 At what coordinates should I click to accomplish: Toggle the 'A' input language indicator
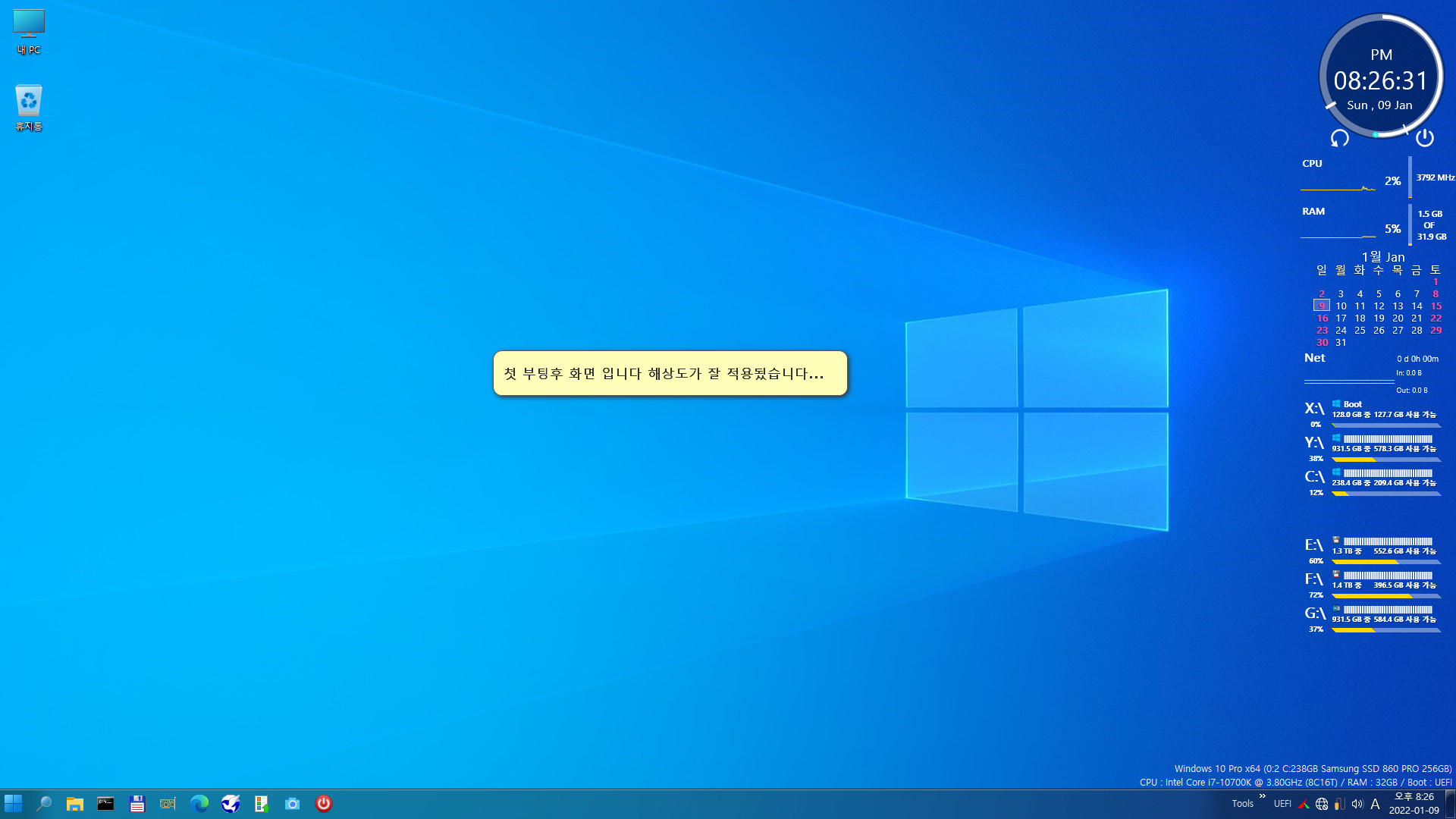tap(1376, 804)
